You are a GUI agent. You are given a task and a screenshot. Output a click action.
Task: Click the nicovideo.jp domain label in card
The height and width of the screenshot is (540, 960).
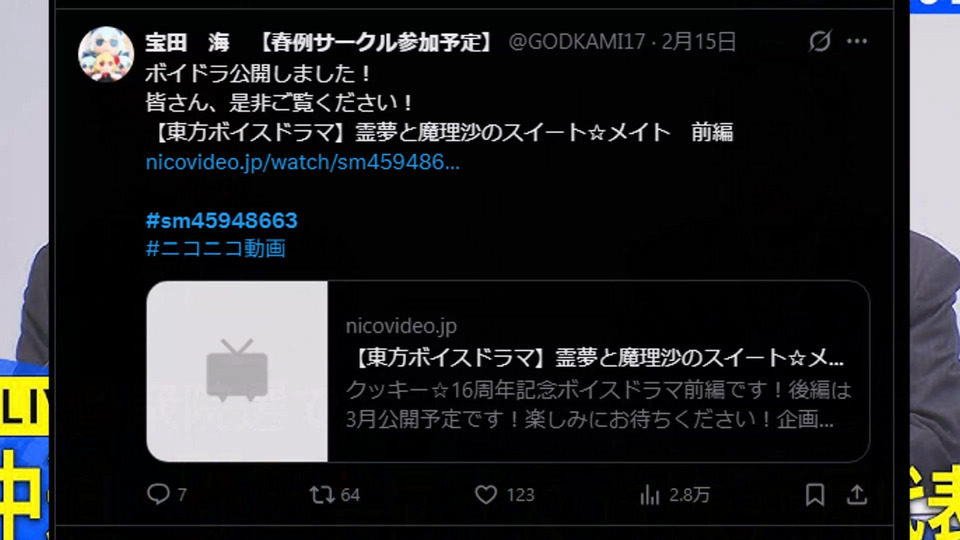point(401,326)
